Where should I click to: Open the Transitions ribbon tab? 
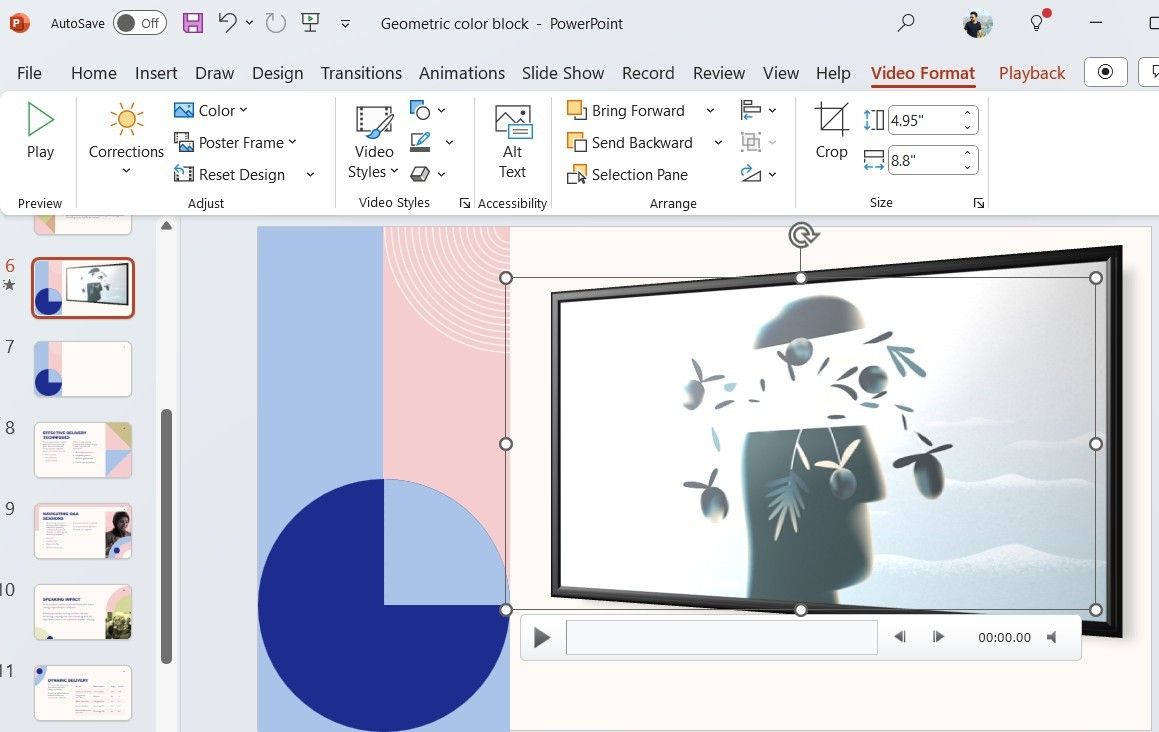361,72
